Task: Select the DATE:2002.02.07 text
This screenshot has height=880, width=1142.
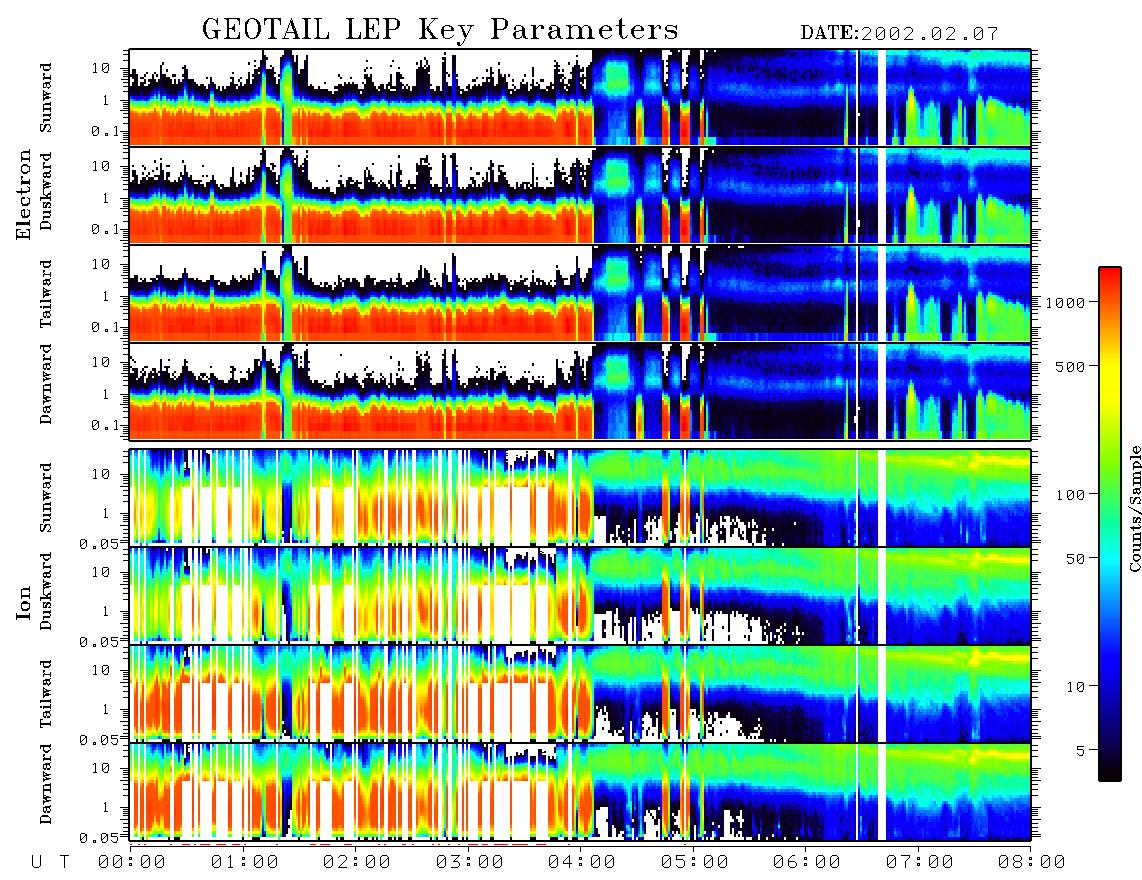Action: (899, 34)
